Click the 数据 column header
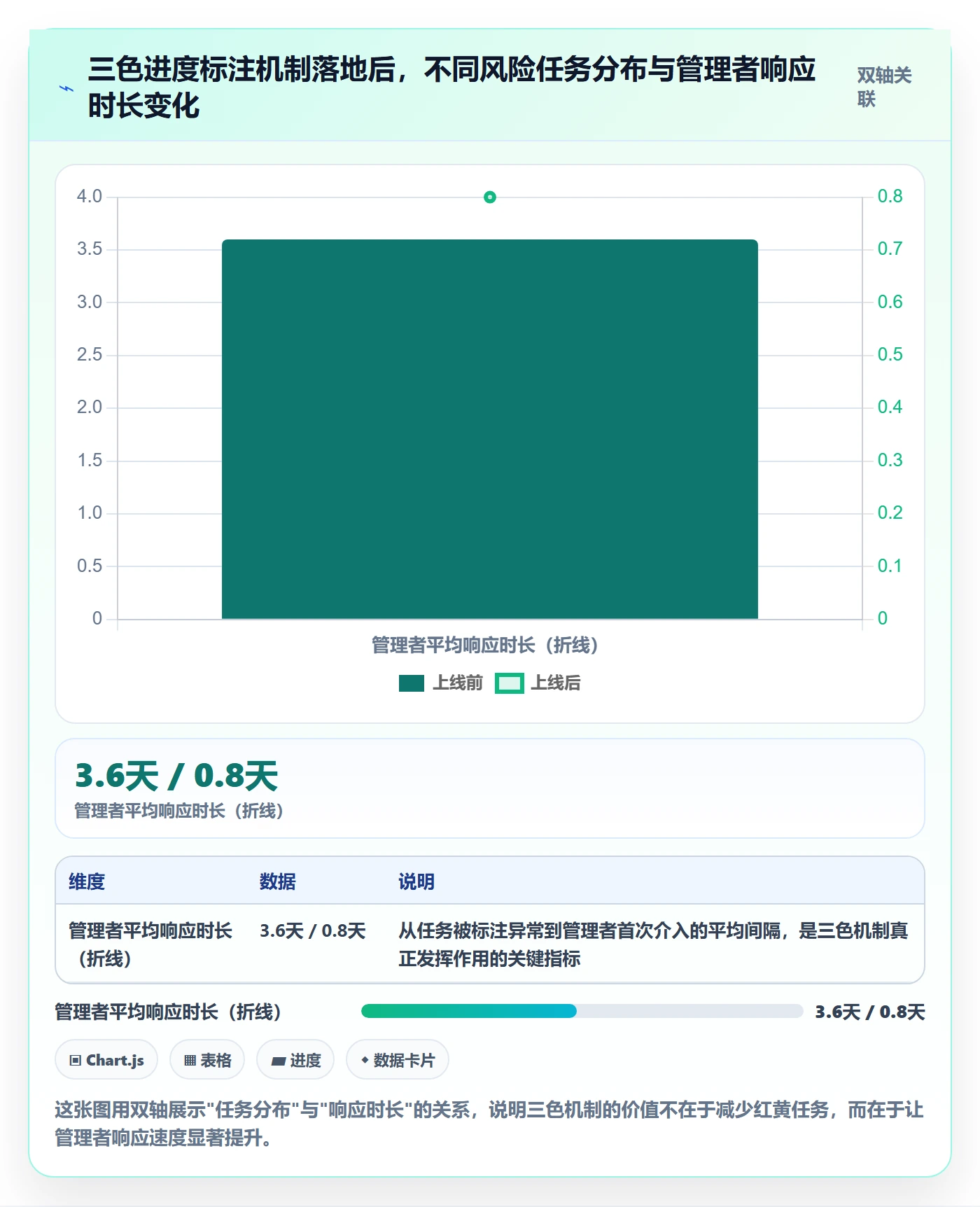Image resolution: width=980 pixels, height=1207 pixels. pos(278,881)
